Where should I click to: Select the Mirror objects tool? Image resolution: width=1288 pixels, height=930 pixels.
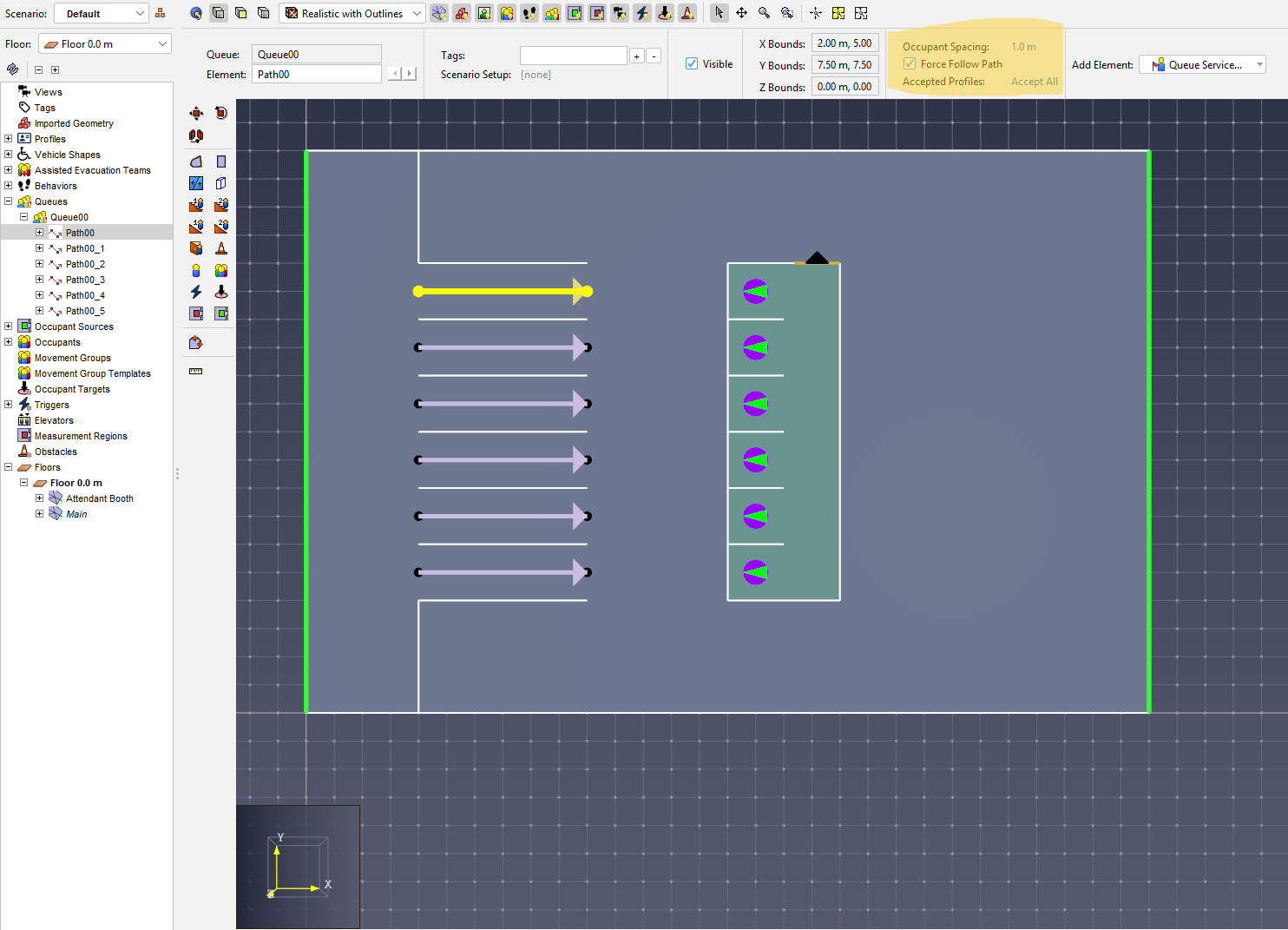(x=196, y=135)
